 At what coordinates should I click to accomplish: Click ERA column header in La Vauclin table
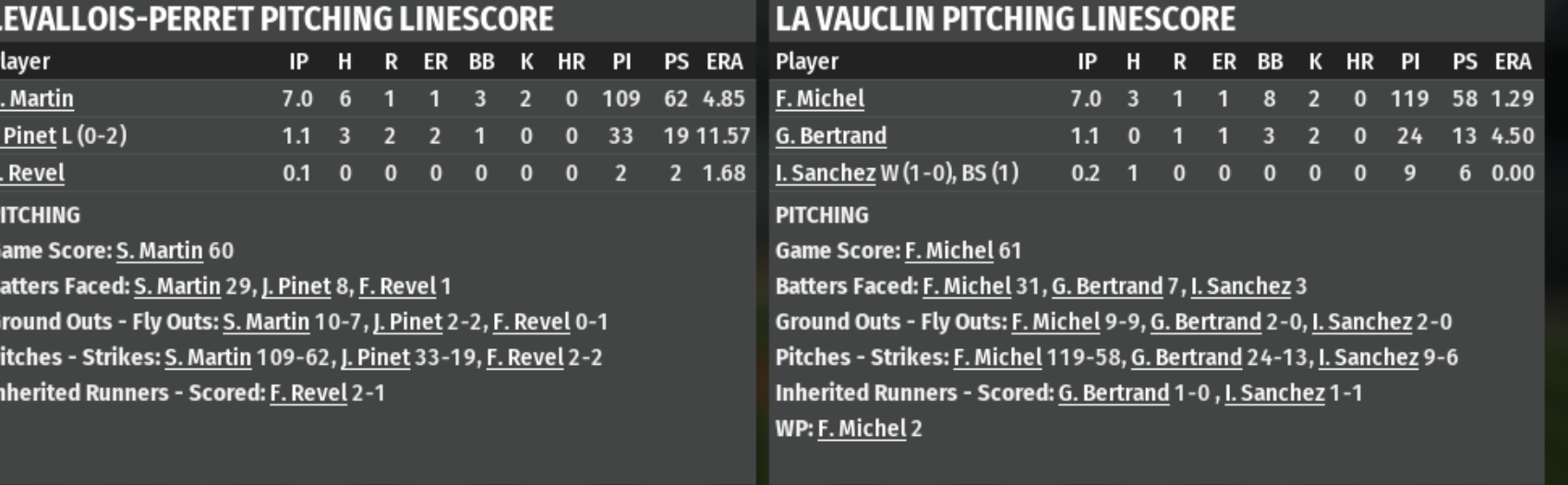[x=1513, y=62]
